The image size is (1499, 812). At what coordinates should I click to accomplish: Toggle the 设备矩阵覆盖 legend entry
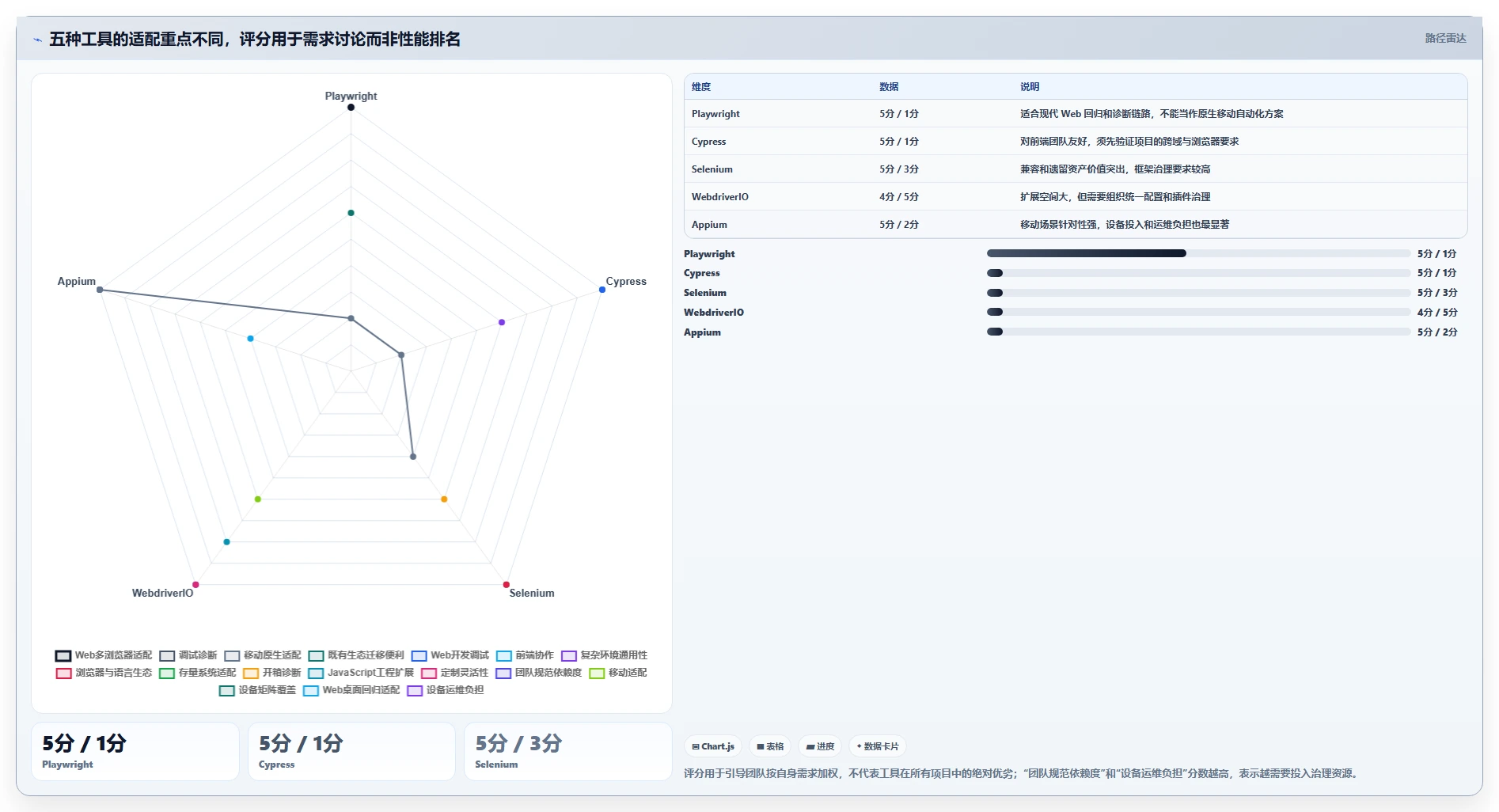pos(257,690)
